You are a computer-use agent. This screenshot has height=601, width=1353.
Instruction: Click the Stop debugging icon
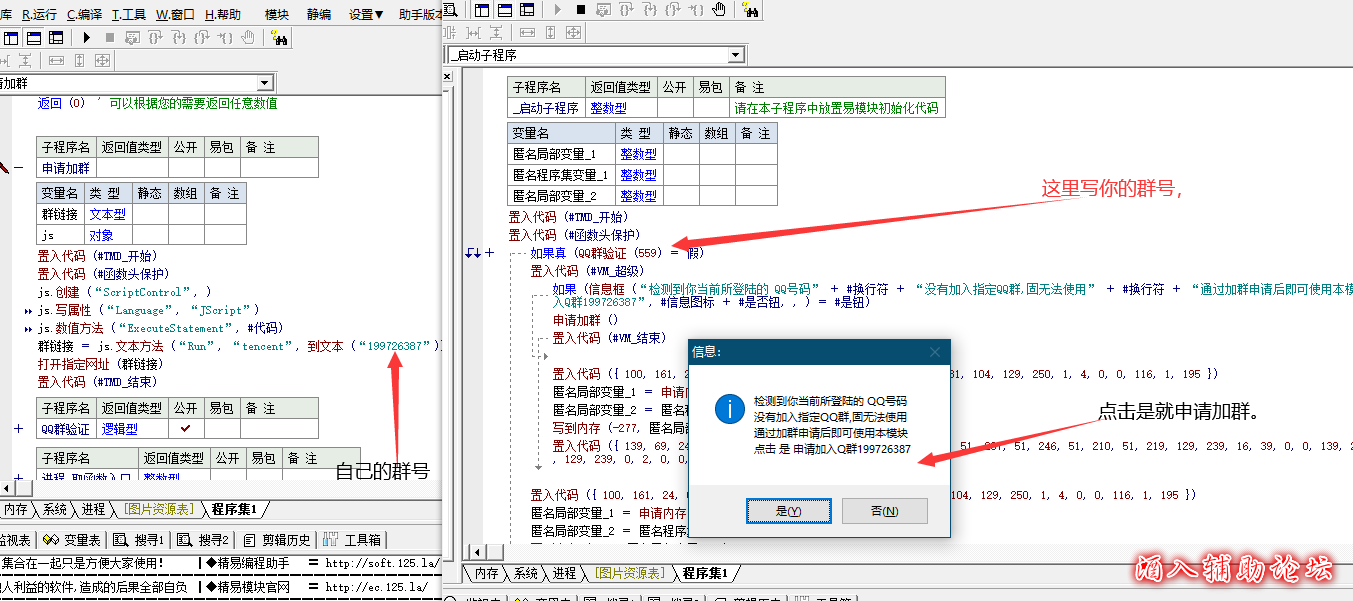(x=580, y=10)
